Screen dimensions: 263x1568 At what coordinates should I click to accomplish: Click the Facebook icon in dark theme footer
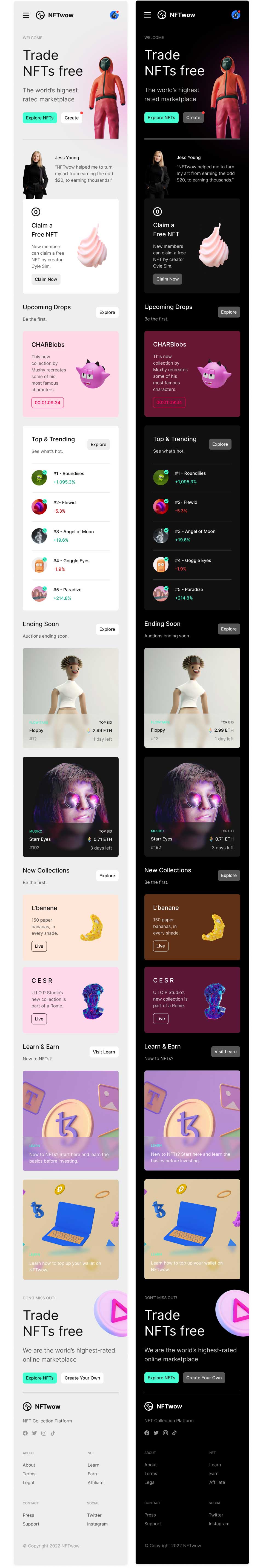point(147,1432)
